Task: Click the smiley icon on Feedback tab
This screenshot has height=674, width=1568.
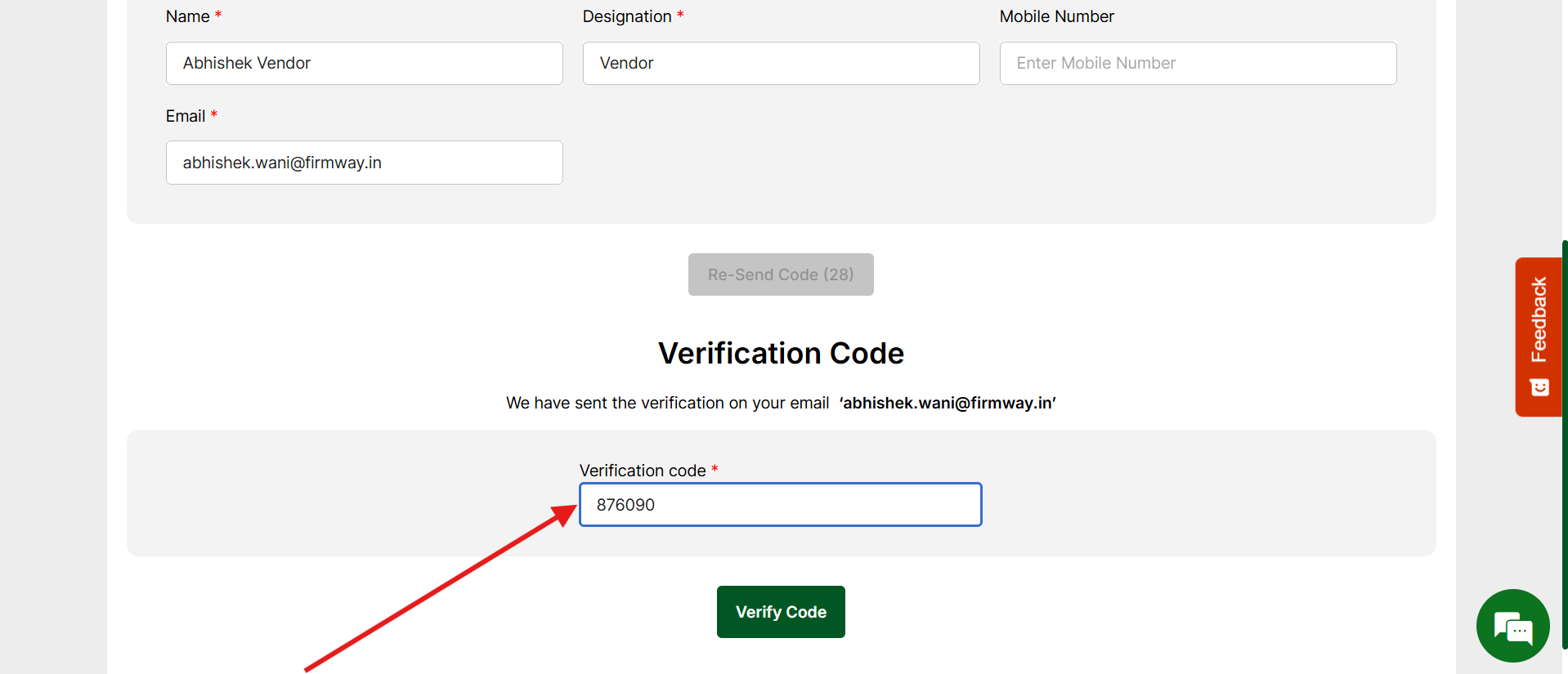Action: (1539, 387)
